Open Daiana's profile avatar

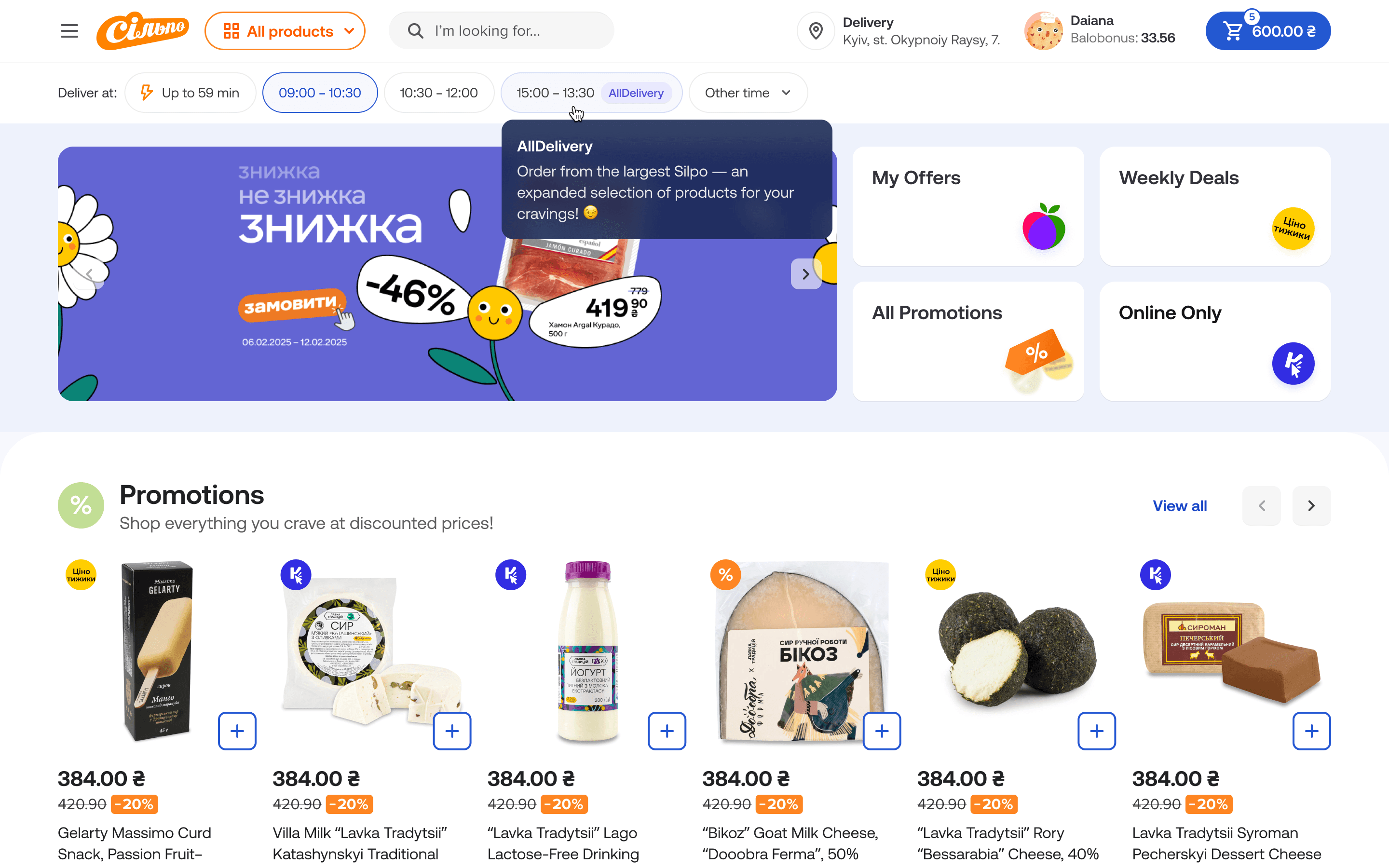point(1044,31)
